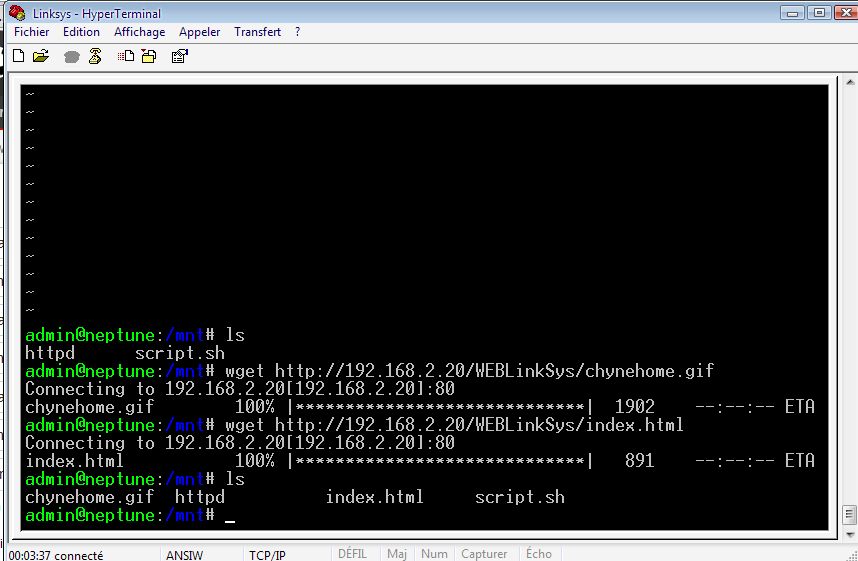Click the terminal cursor at last prompt

click(230, 521)
